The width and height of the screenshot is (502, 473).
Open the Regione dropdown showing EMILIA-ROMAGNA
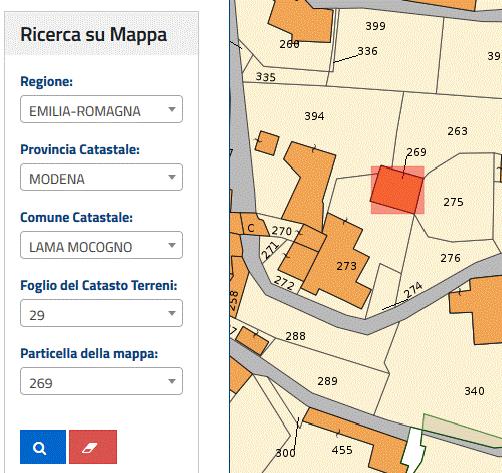[101, 109]
